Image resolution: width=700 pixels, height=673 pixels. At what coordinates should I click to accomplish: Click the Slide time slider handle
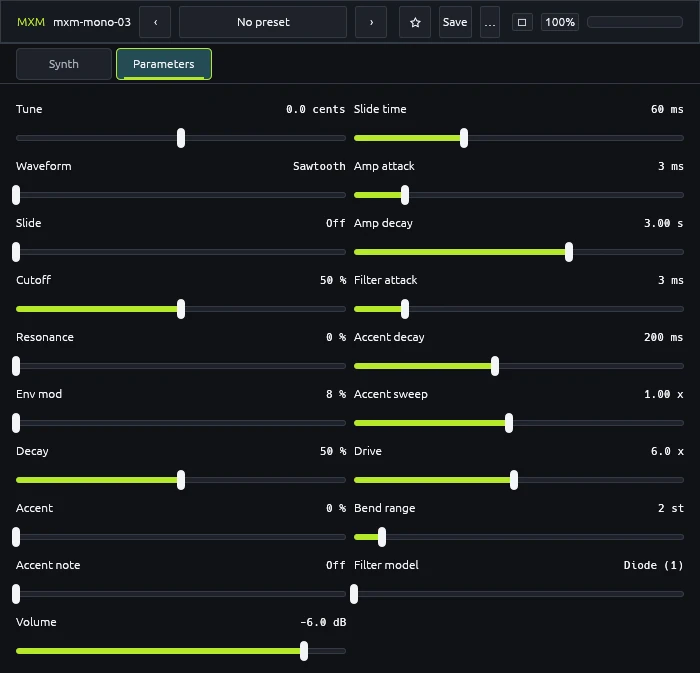pos(464,138)
